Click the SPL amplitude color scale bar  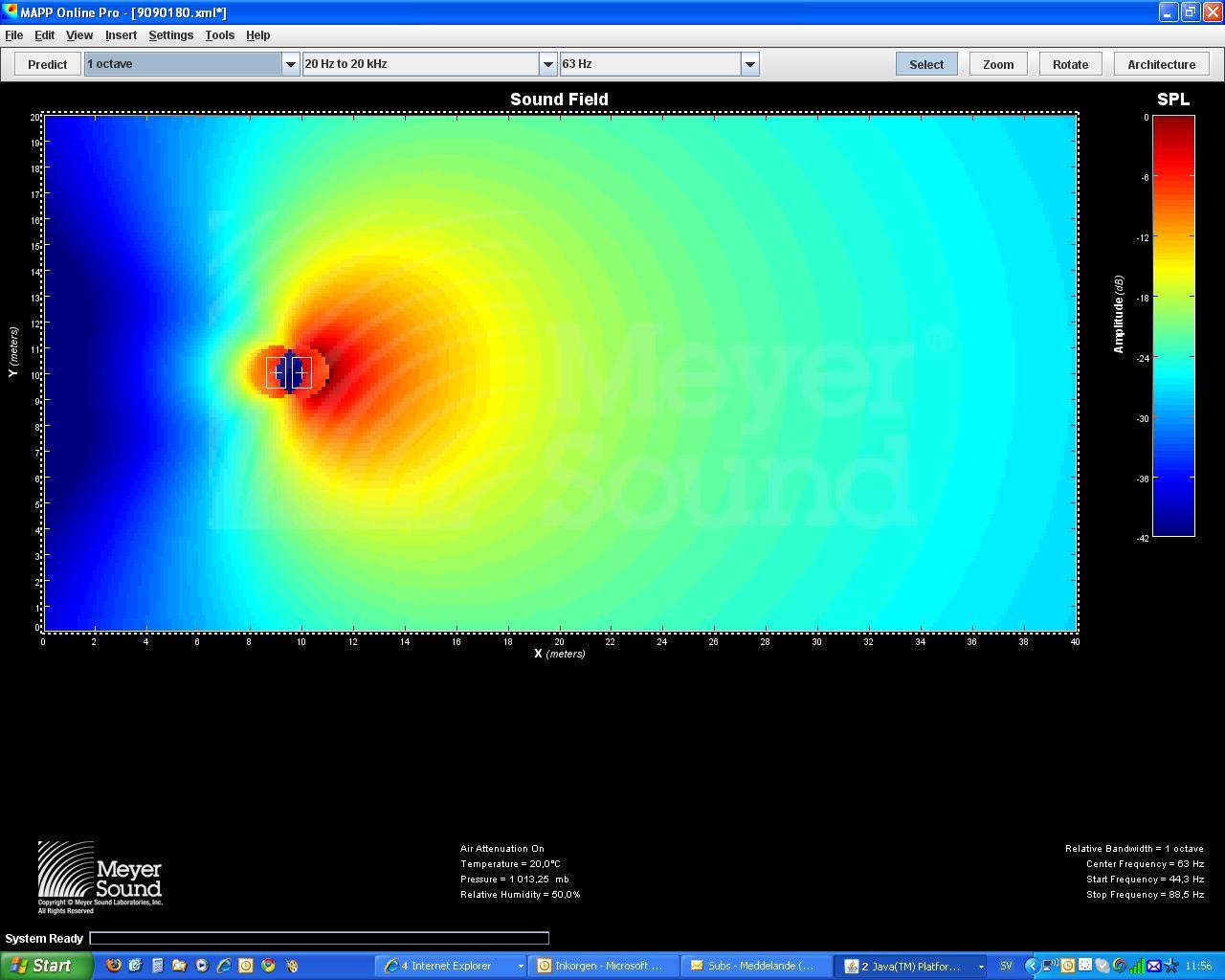click(1172, 325)
